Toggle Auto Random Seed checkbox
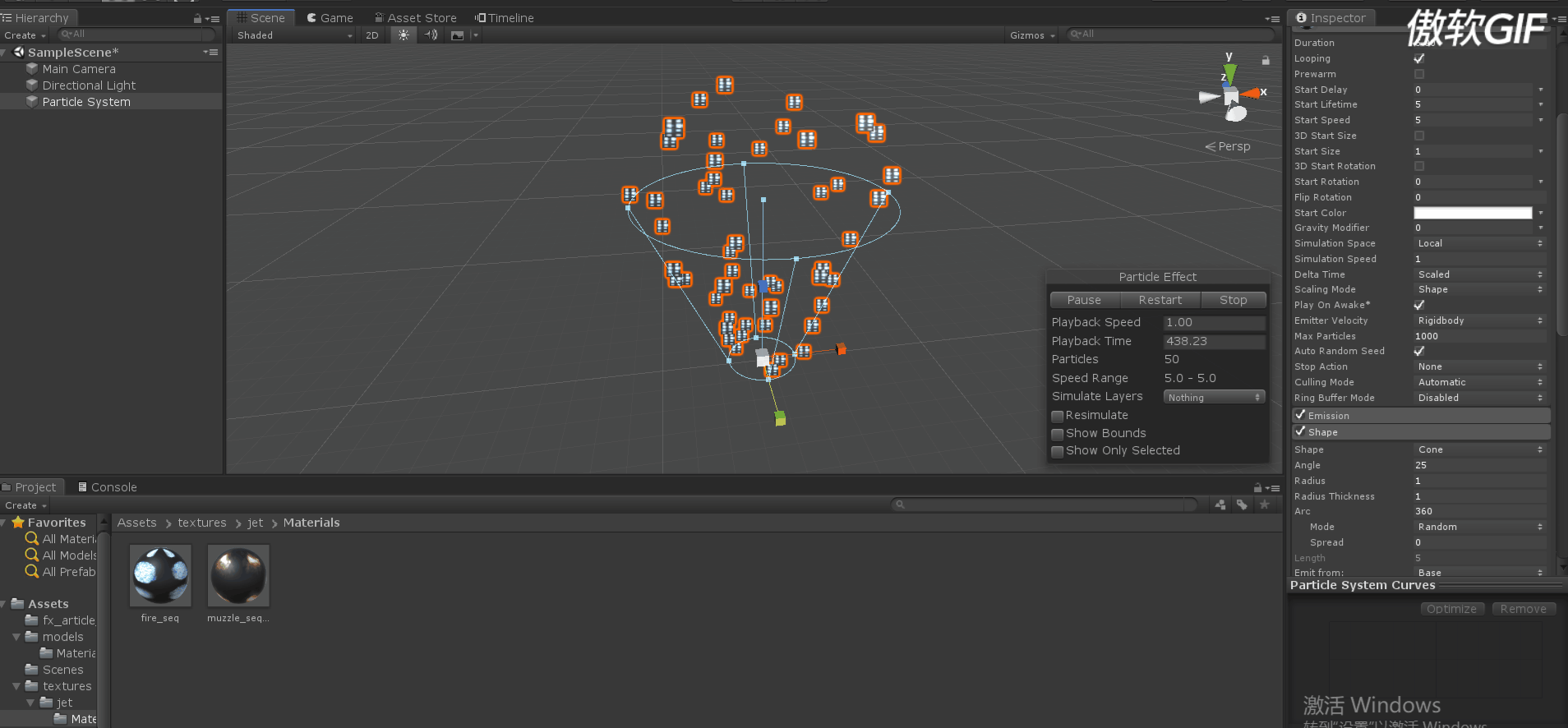Screen dimensions: 1568x728 [x=1419, y=351]
